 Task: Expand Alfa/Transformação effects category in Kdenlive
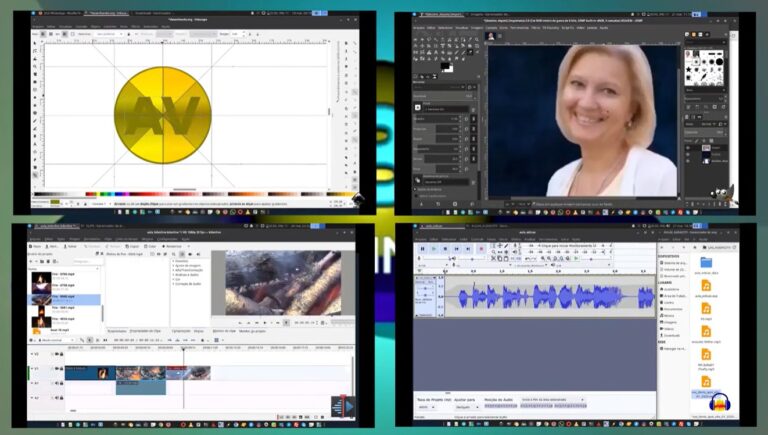pos(189,270)
